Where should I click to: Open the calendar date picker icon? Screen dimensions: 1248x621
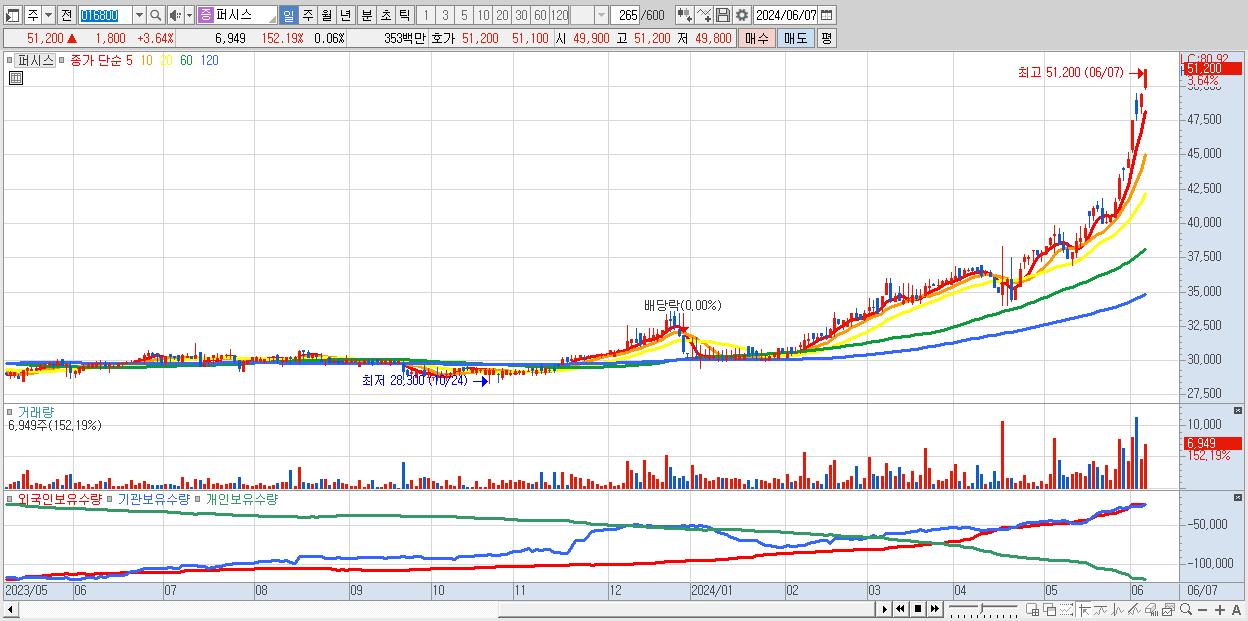827,15
